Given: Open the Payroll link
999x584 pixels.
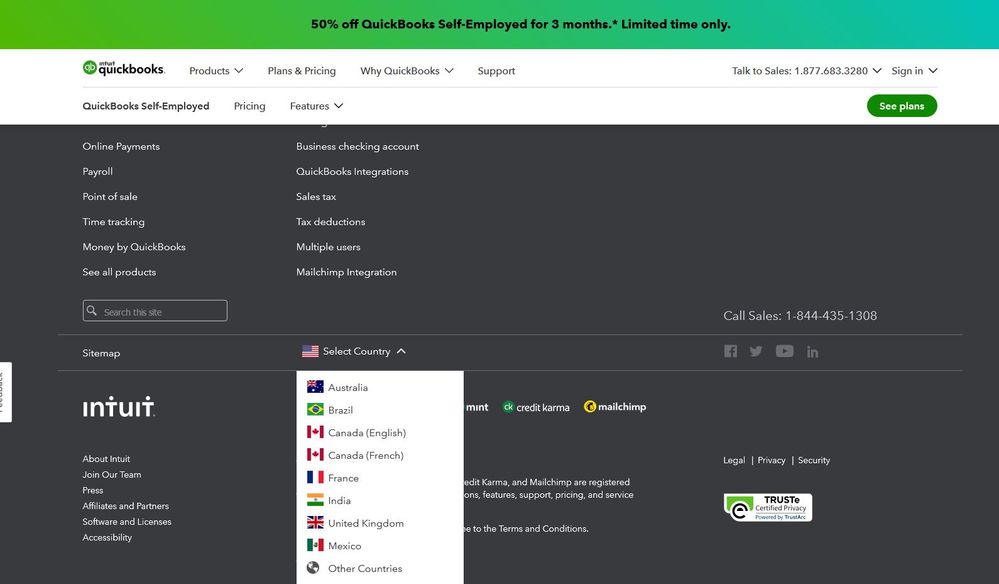Looking at the screenshot, I should (97, 171).
